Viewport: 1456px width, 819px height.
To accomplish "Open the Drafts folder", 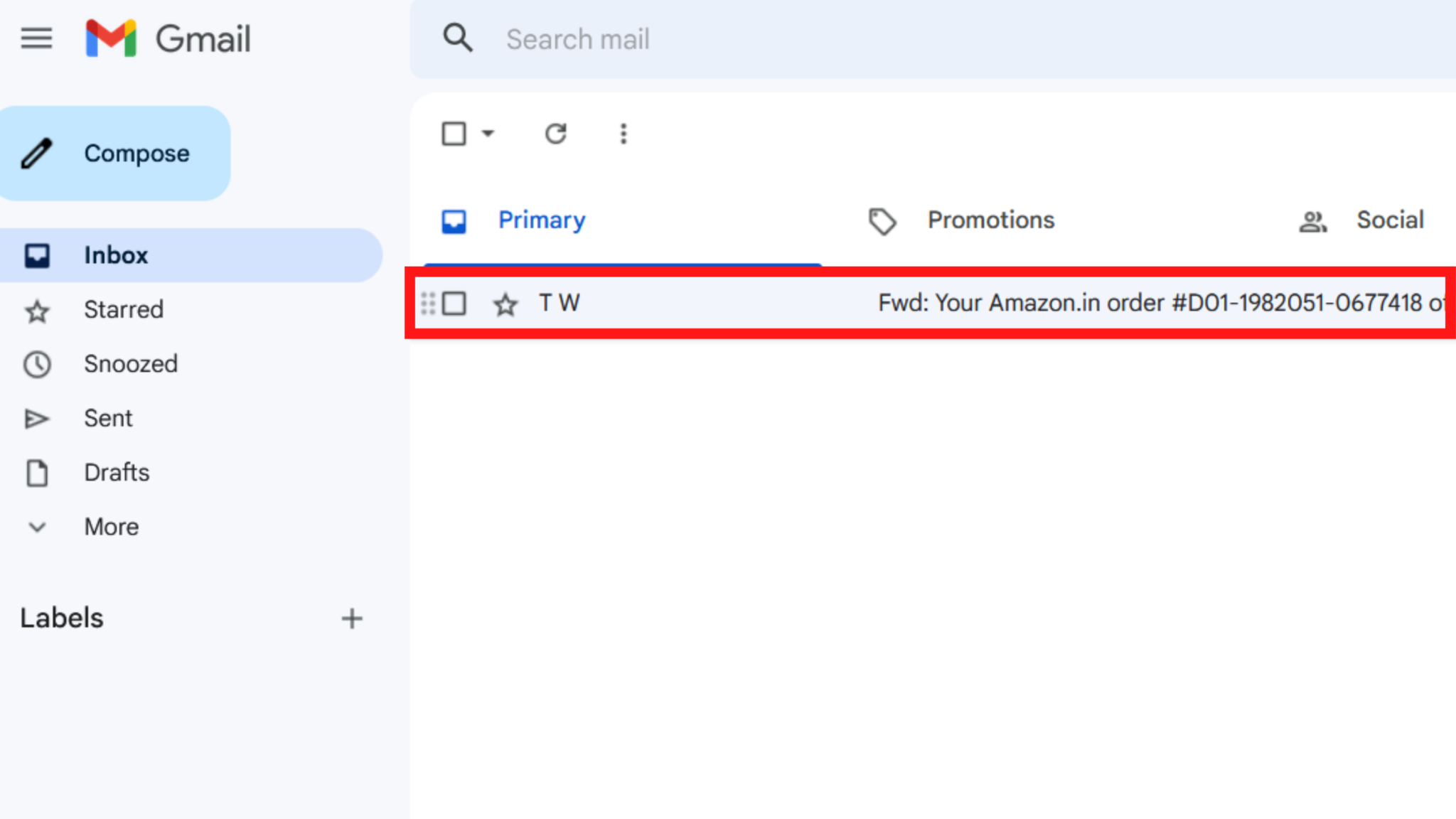I will point(117,472).
